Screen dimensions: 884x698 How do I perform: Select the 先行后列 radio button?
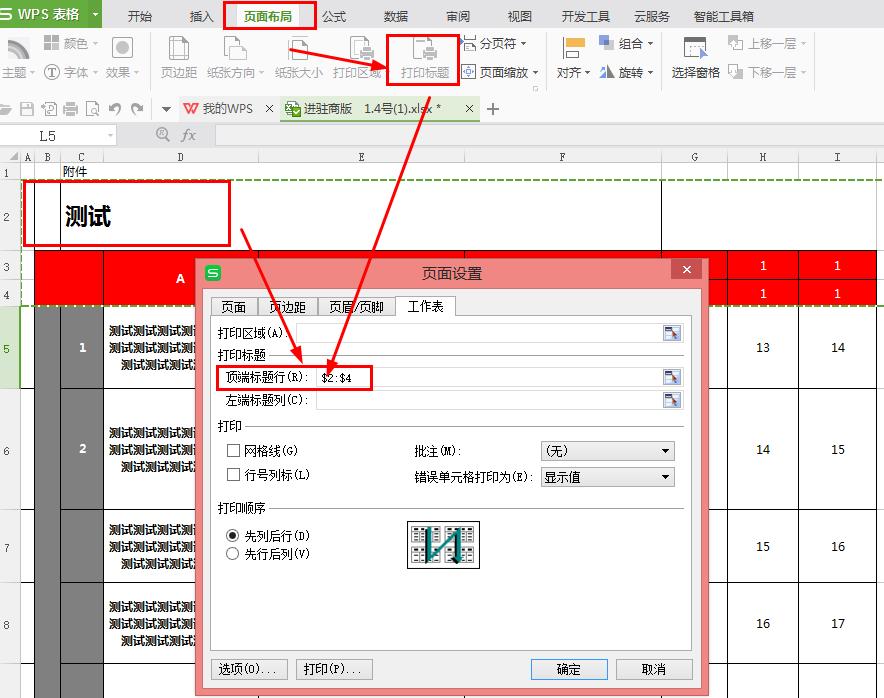pyautogui.click(x=231, y=552)
